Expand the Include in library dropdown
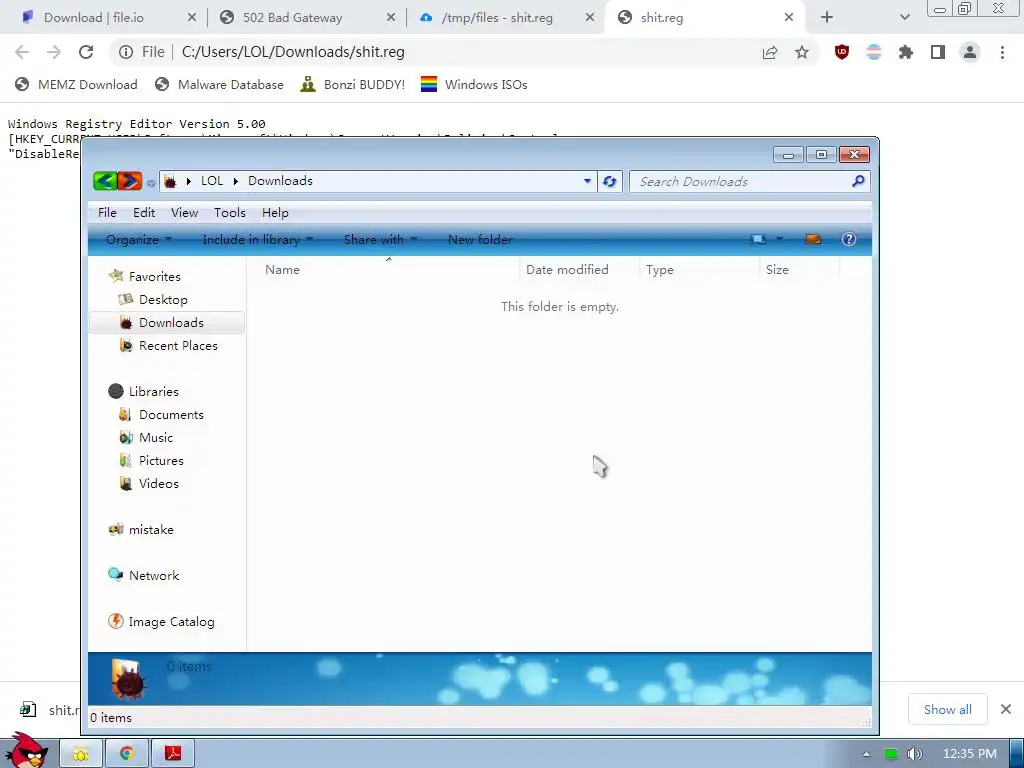The image size is (1024, 768). [x=257, y=240]
